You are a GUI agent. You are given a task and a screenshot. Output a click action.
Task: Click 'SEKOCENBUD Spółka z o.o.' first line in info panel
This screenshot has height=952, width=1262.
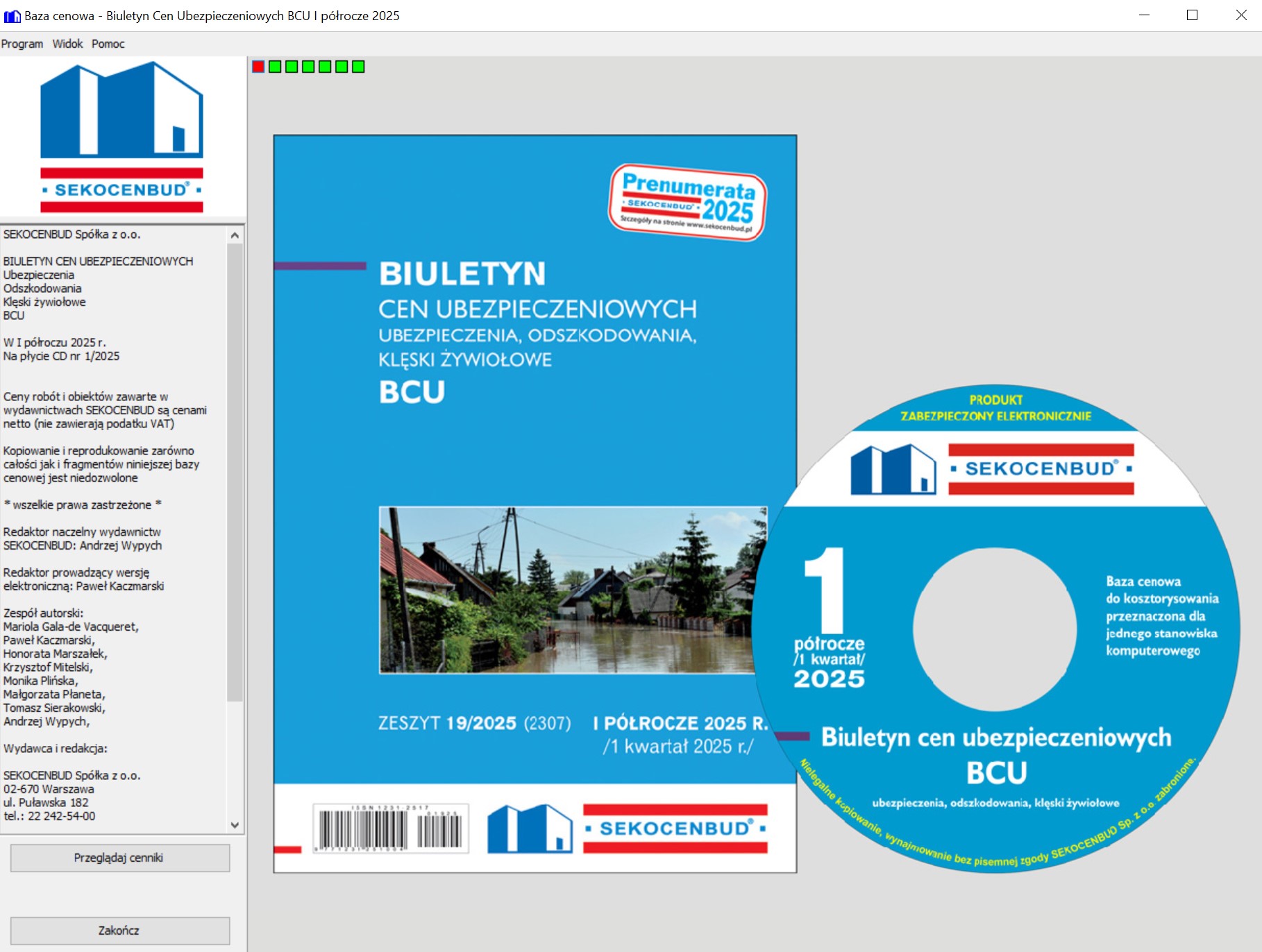tap(72, 235)
